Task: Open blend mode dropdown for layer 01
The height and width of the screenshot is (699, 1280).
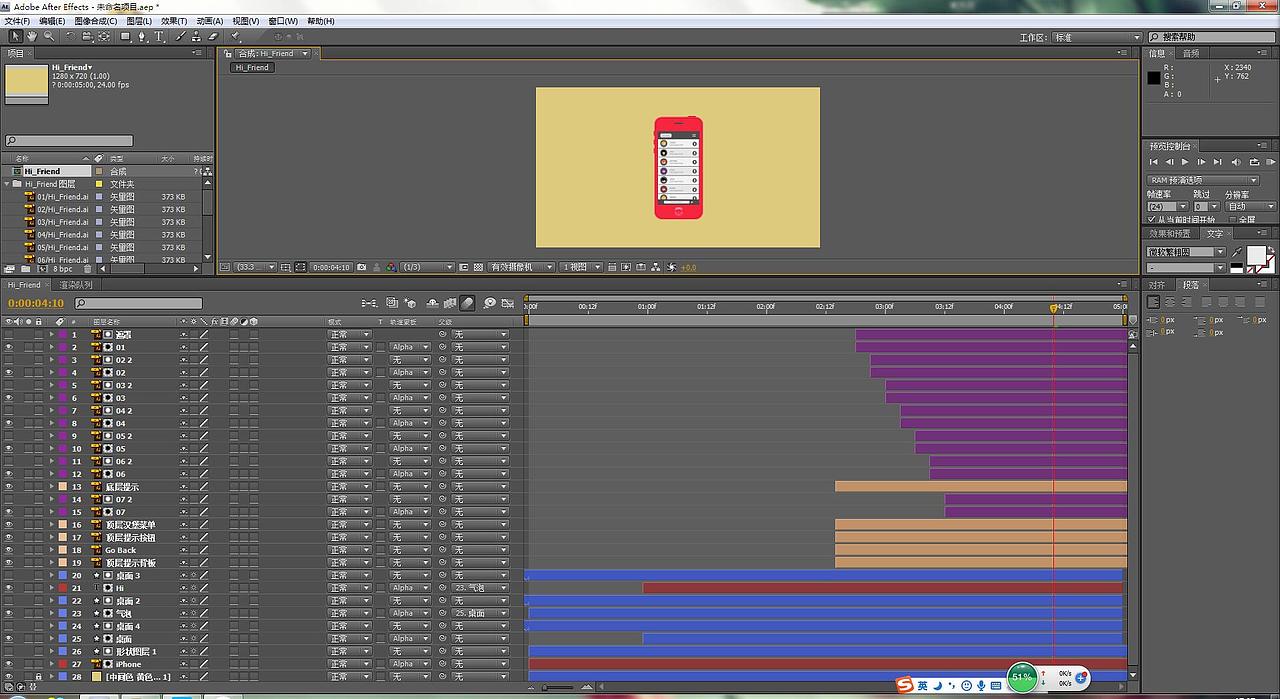Action: (349, 347)
